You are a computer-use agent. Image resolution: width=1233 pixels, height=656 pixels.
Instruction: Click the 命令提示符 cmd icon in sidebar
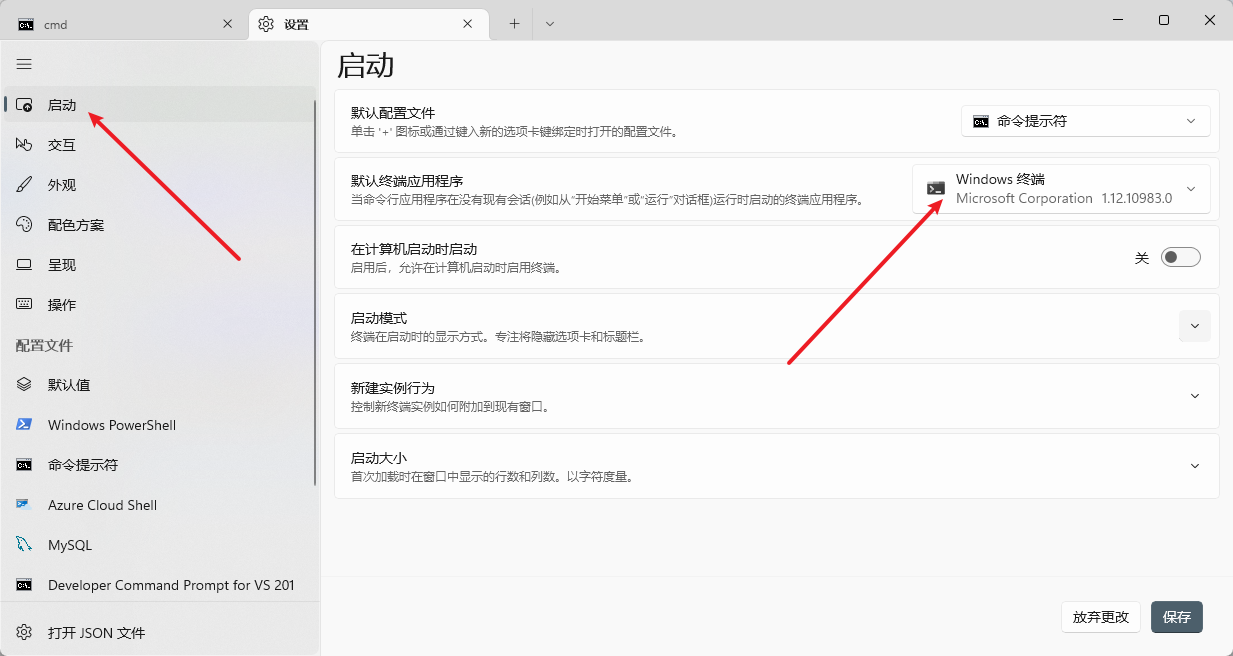(x=25, y=465)
